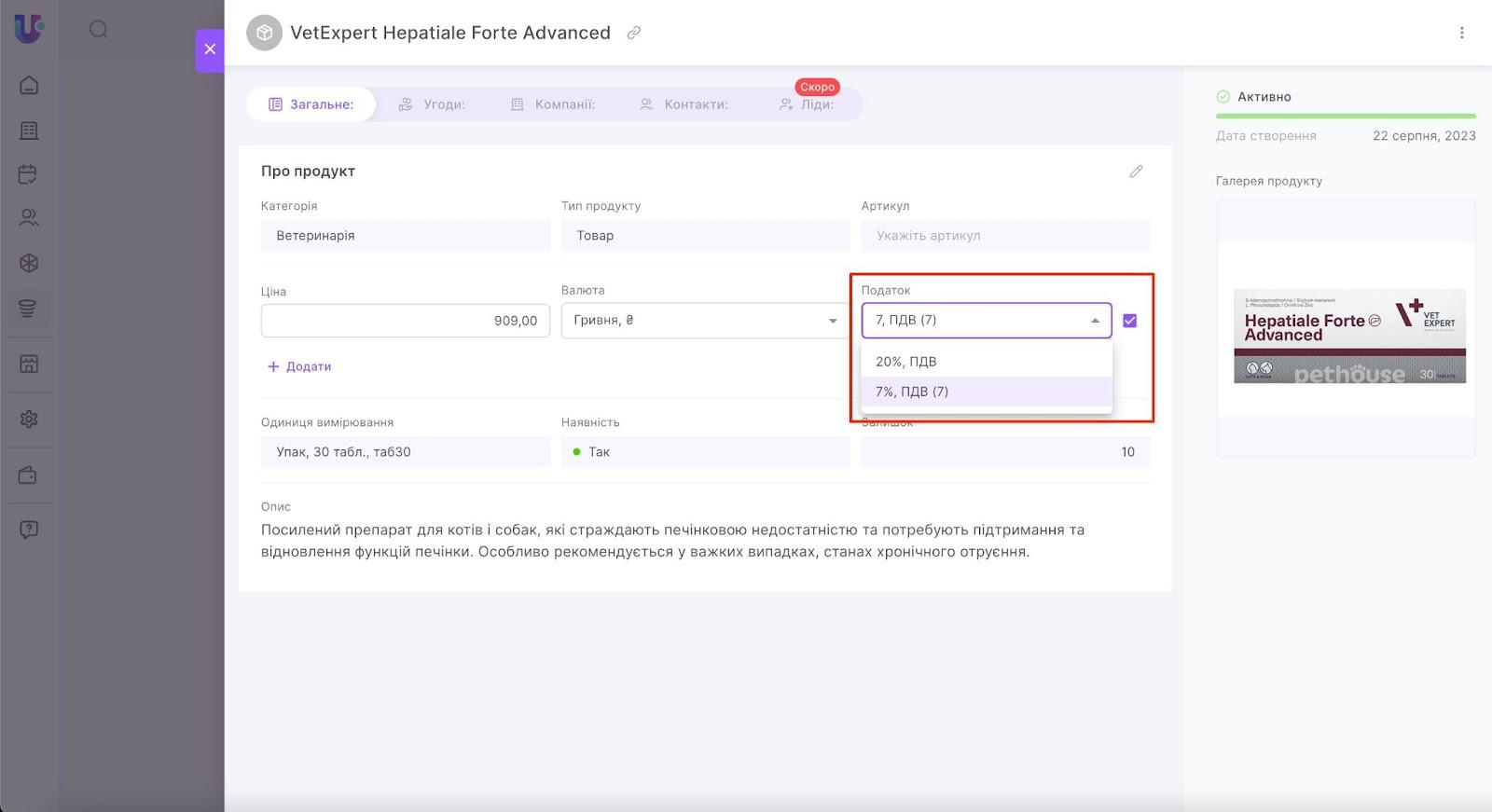Click the wallet icon in the sidebar
The height and width of the screenshot is (812, 1492).
tap(29, 475)
